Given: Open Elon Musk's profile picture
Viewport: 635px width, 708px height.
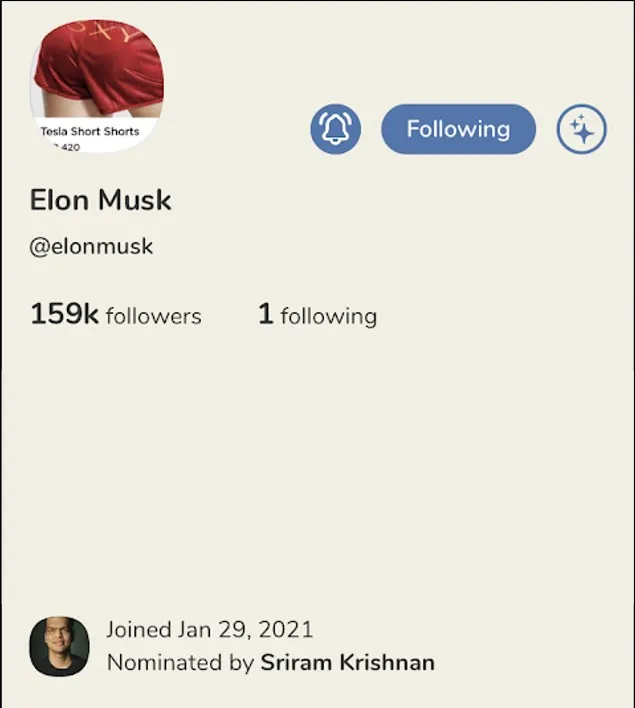Looking at the screenshot, I should [97, 86].
